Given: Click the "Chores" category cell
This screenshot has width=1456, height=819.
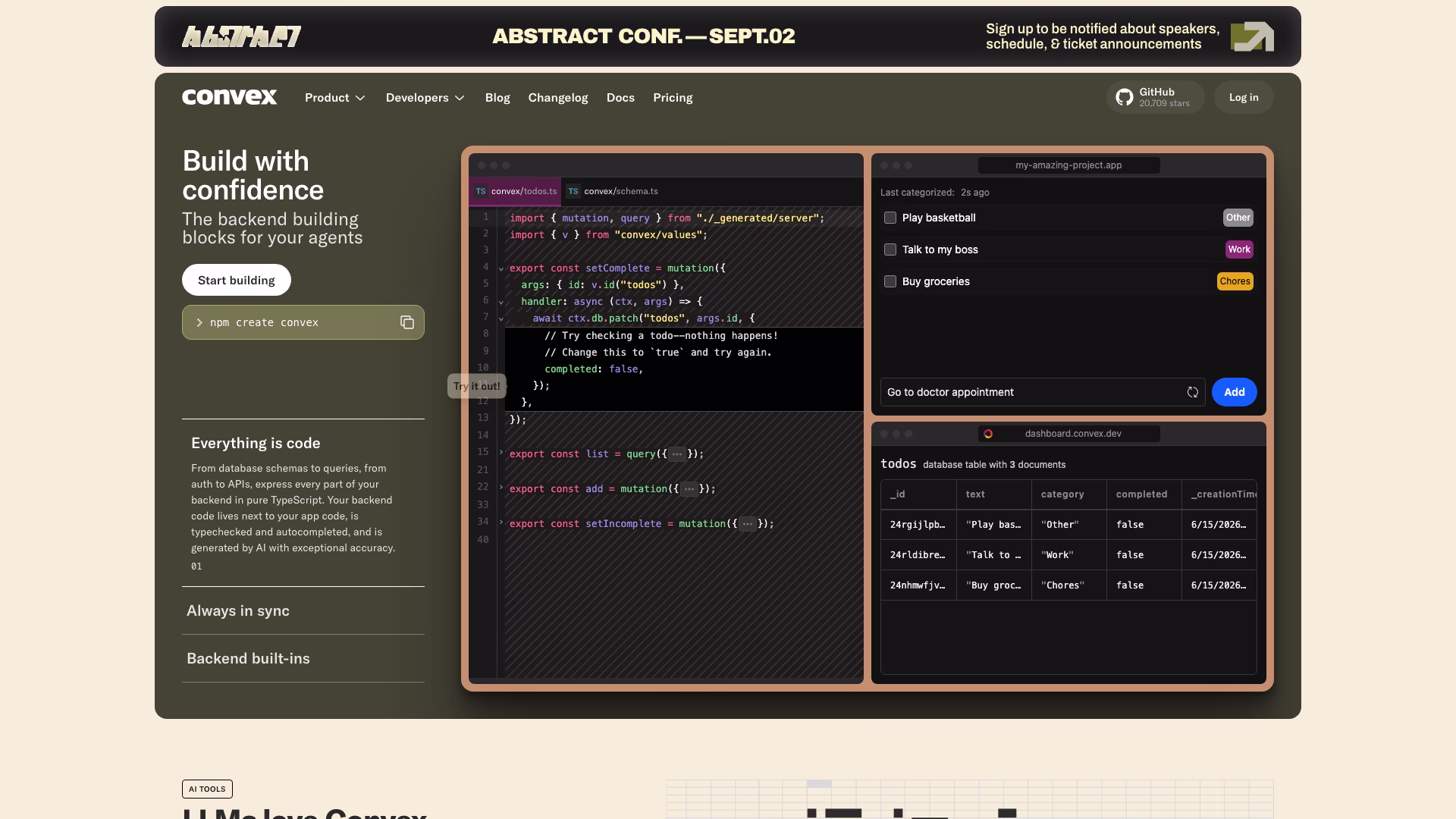Looking at the screenshot, I should point(1069,585).
